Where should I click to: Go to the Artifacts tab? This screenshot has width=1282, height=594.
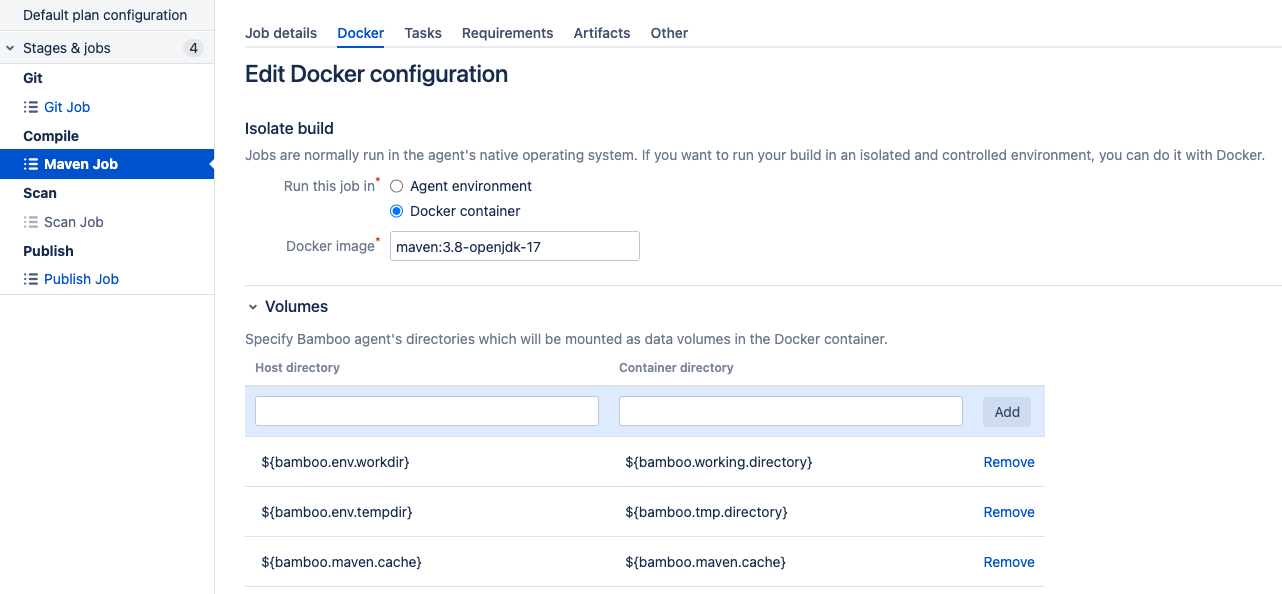pyautogui.click(x=602, y=33)
